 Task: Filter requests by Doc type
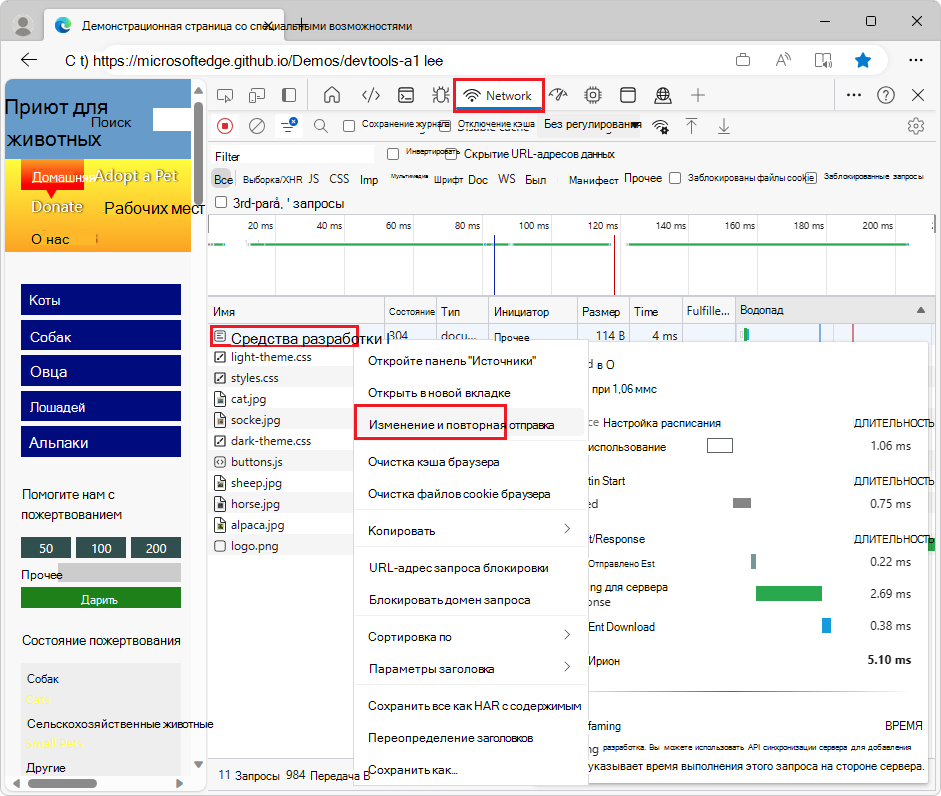pos(478,179)
